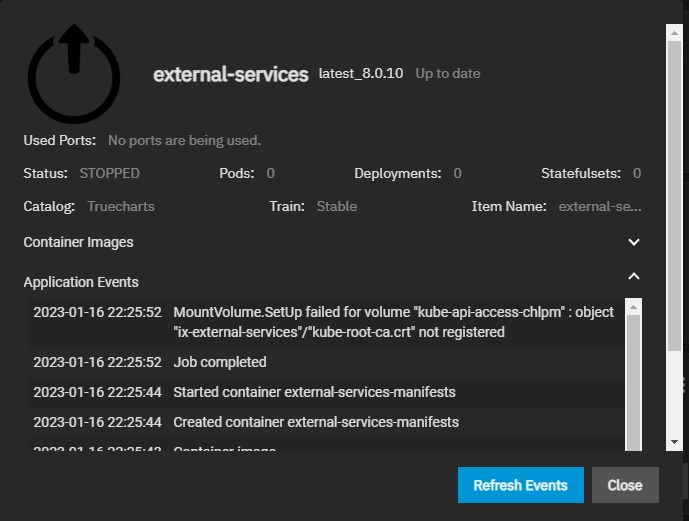This screenshot has height=521, width=689.
Task: Click the truncated Item Name value
Action: point(599,207)
